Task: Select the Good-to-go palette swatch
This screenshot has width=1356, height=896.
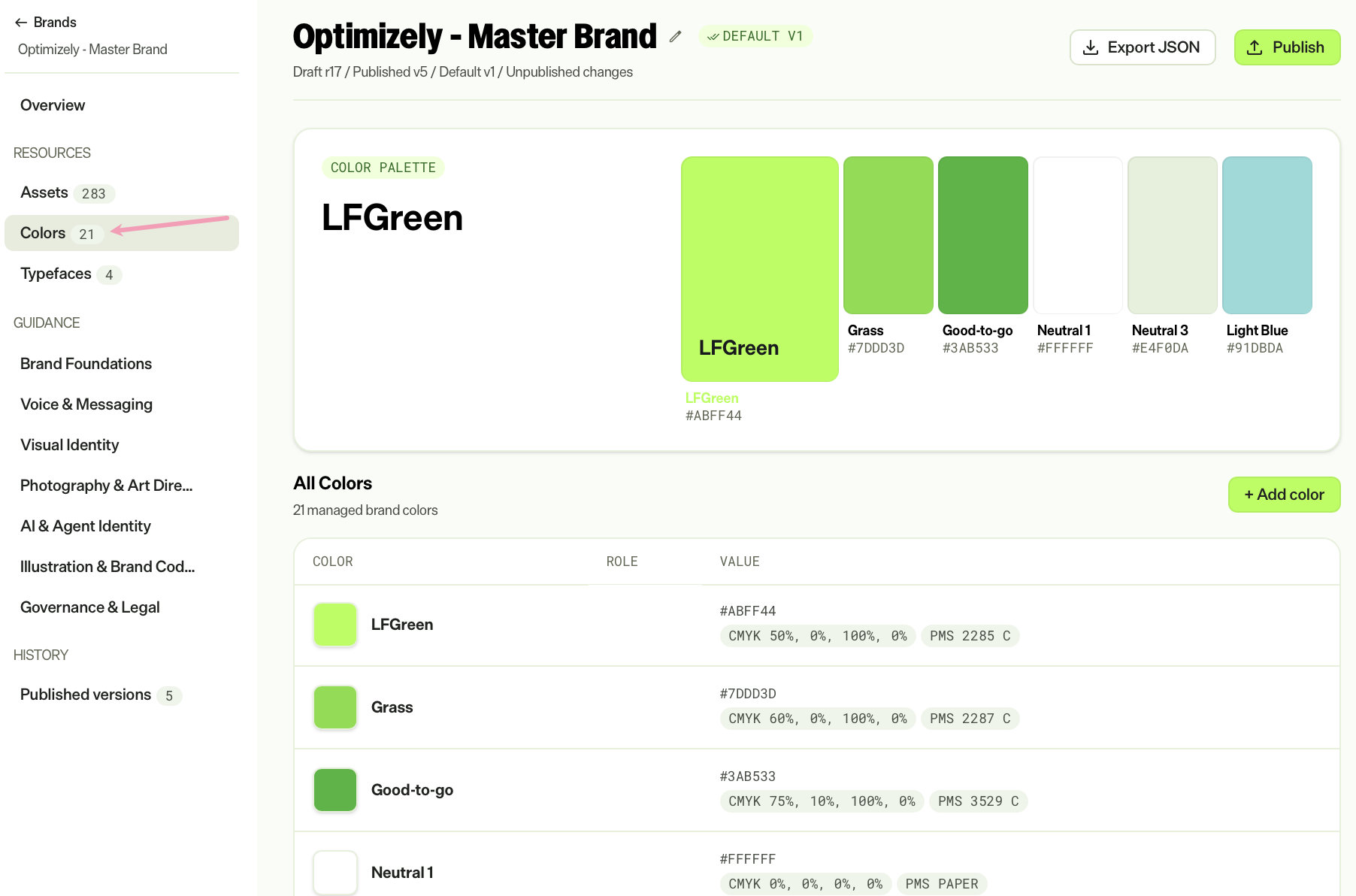Action: pyautogui.click(x=983, y=235)
